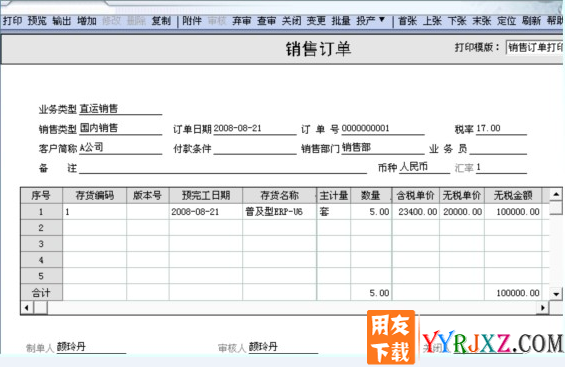Viewport: 565px width, 367px height.
Task: Click the 汇率 field showing 1
Action: click(x=501, y=167)
